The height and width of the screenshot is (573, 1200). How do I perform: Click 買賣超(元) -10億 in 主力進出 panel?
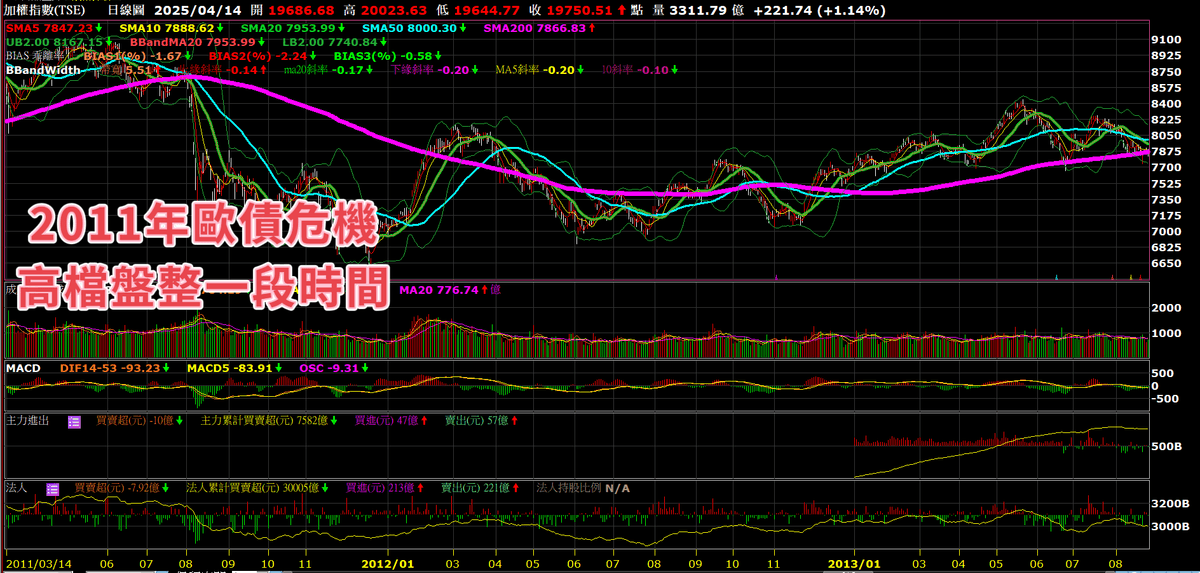pyautogui.click(x=133, y=423)
